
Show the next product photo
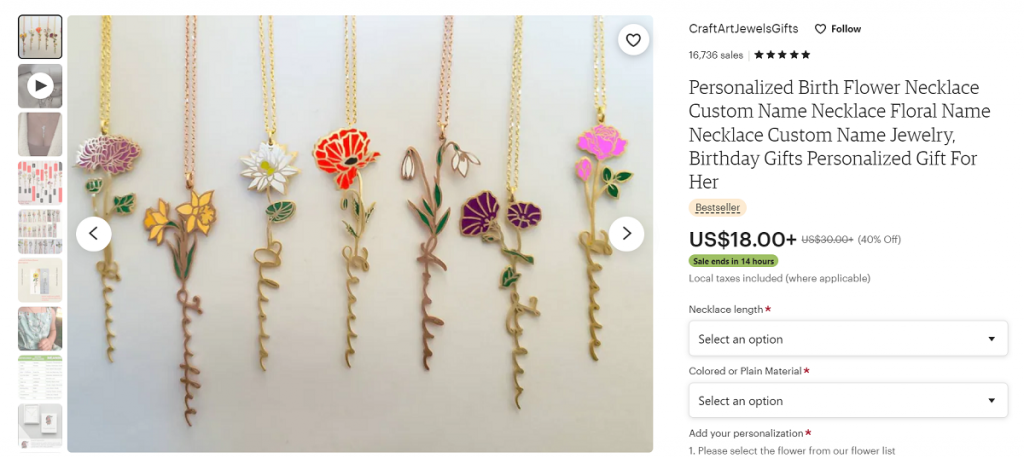[627, 234]
